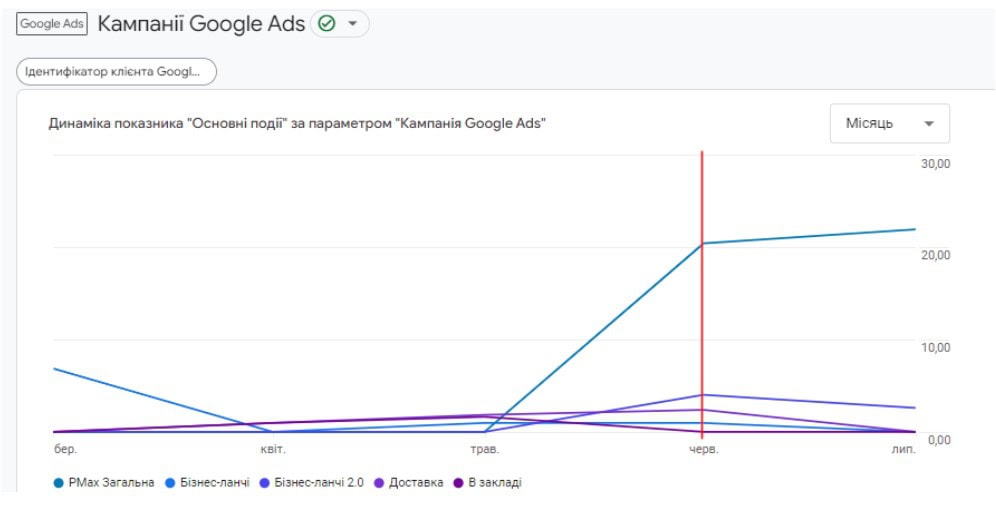The height and width of the screenshot is (505, 996).
Task: Select the Доставка legend label
Action: (416, 483)
